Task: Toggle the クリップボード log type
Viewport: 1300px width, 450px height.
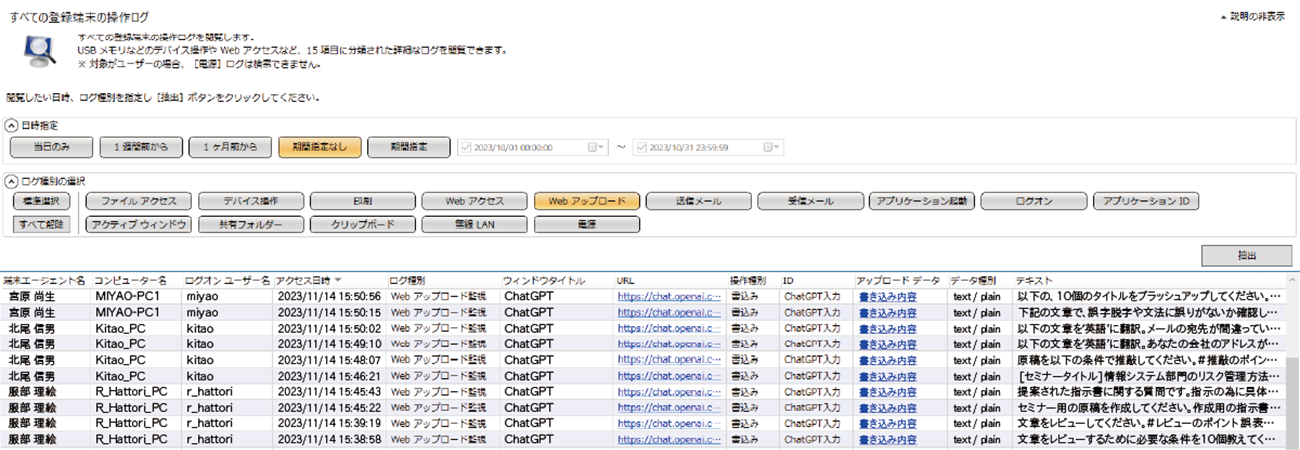Action: click(363, 224)
